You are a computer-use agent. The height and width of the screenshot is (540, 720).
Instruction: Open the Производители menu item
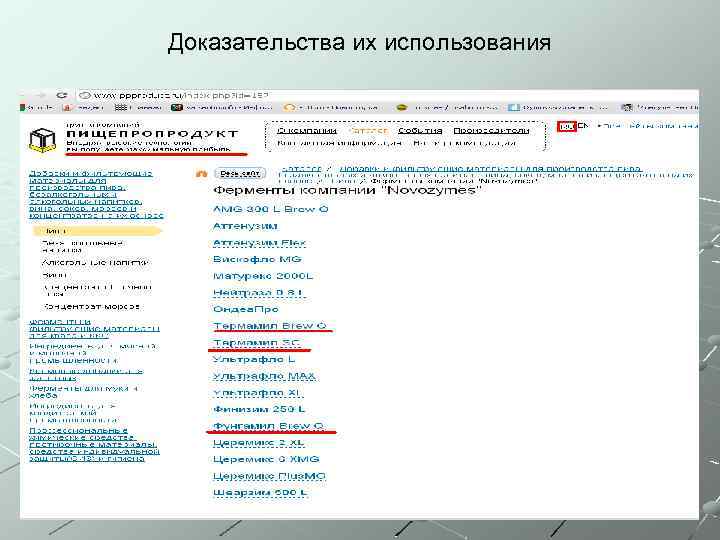click(x=491, y=131)
